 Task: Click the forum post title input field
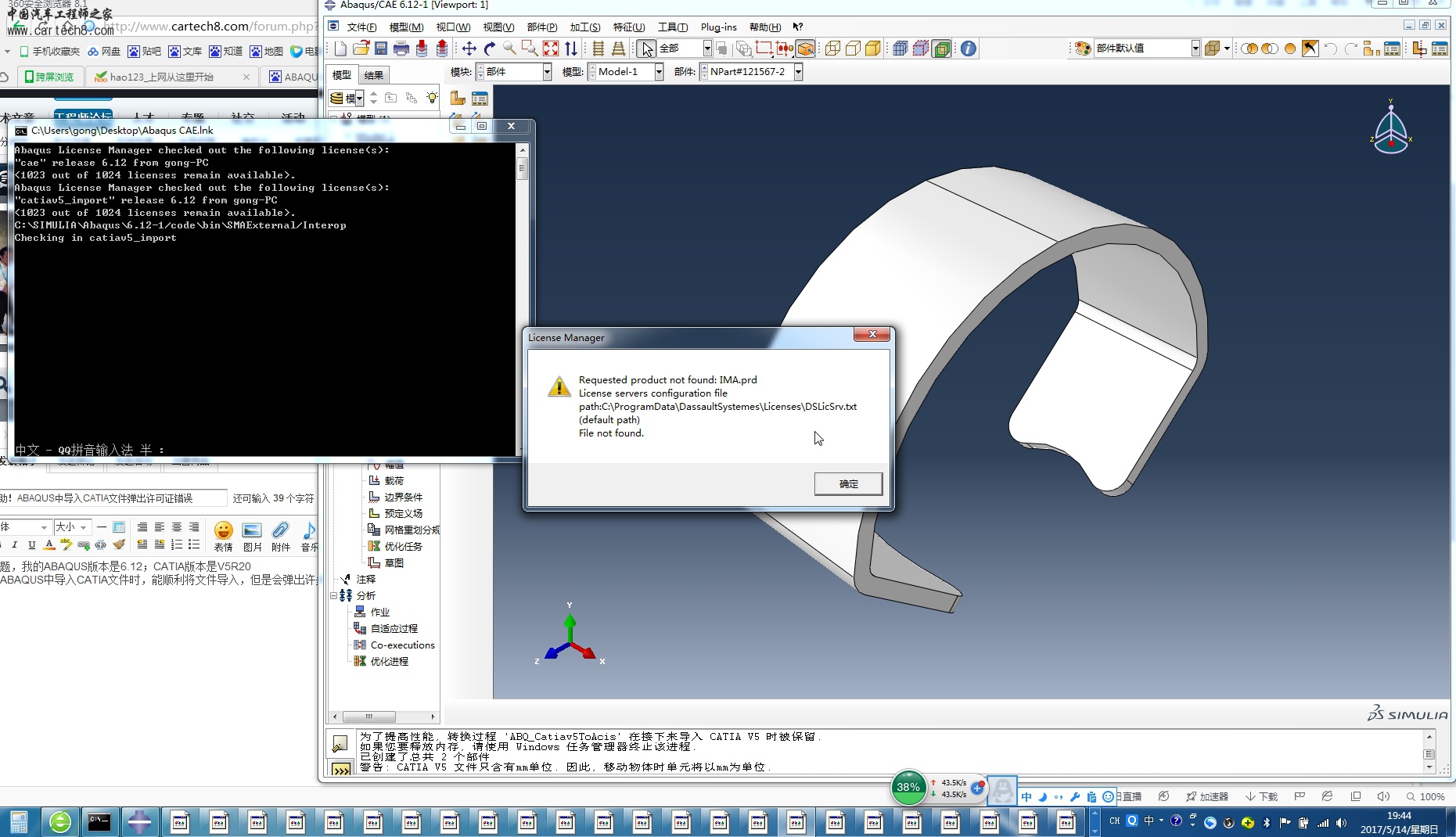pyautogui.click(x=114, y=498)
